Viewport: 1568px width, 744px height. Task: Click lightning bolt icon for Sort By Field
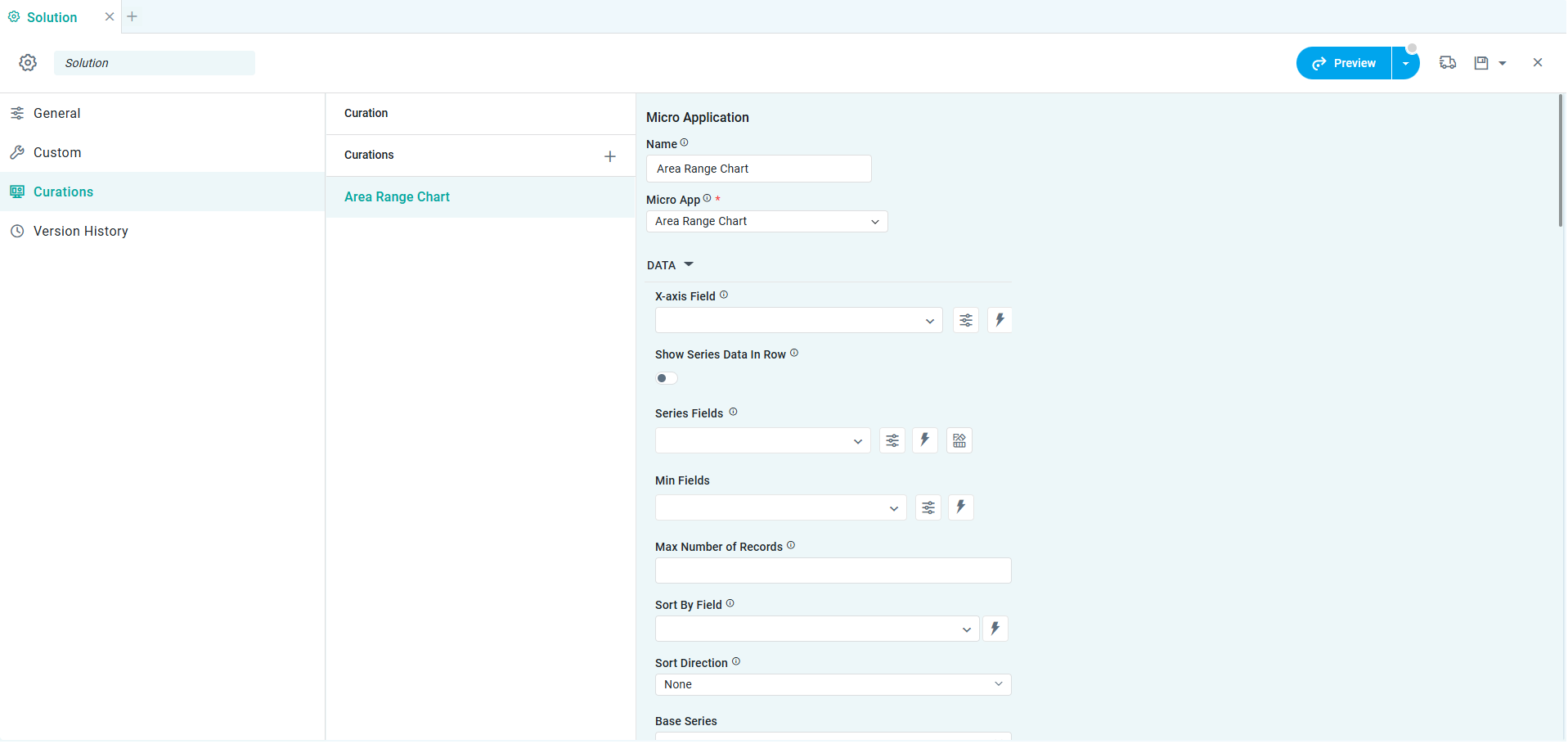995,629
